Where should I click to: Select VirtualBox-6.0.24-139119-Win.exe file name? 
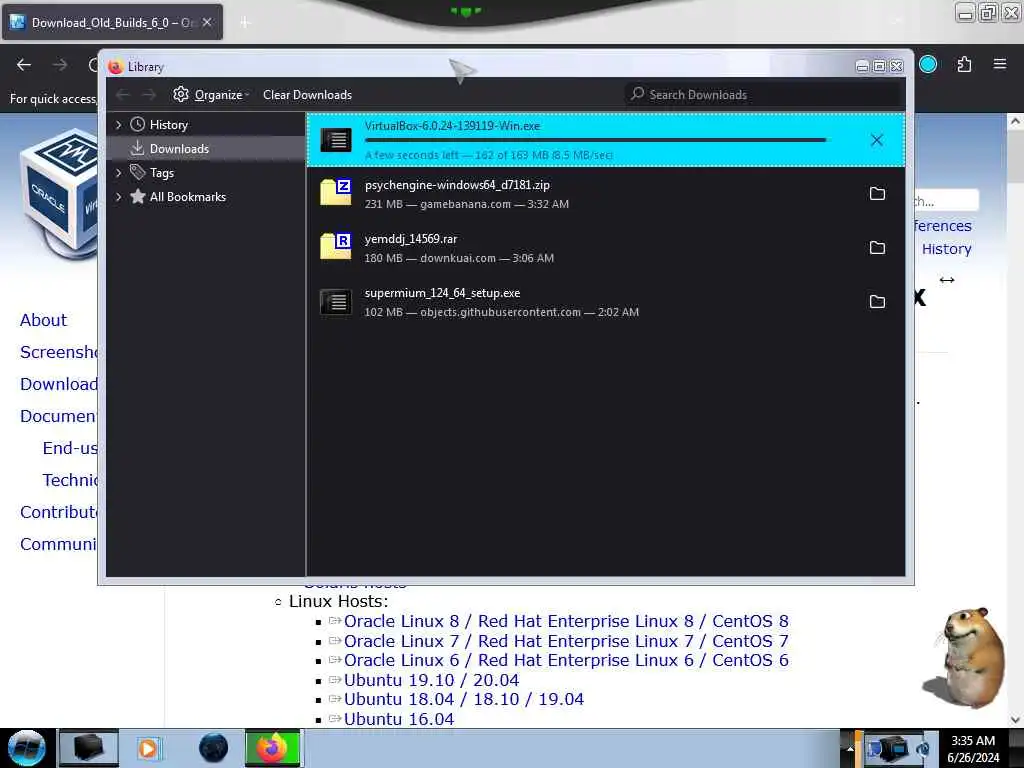[x=452, y=126]
